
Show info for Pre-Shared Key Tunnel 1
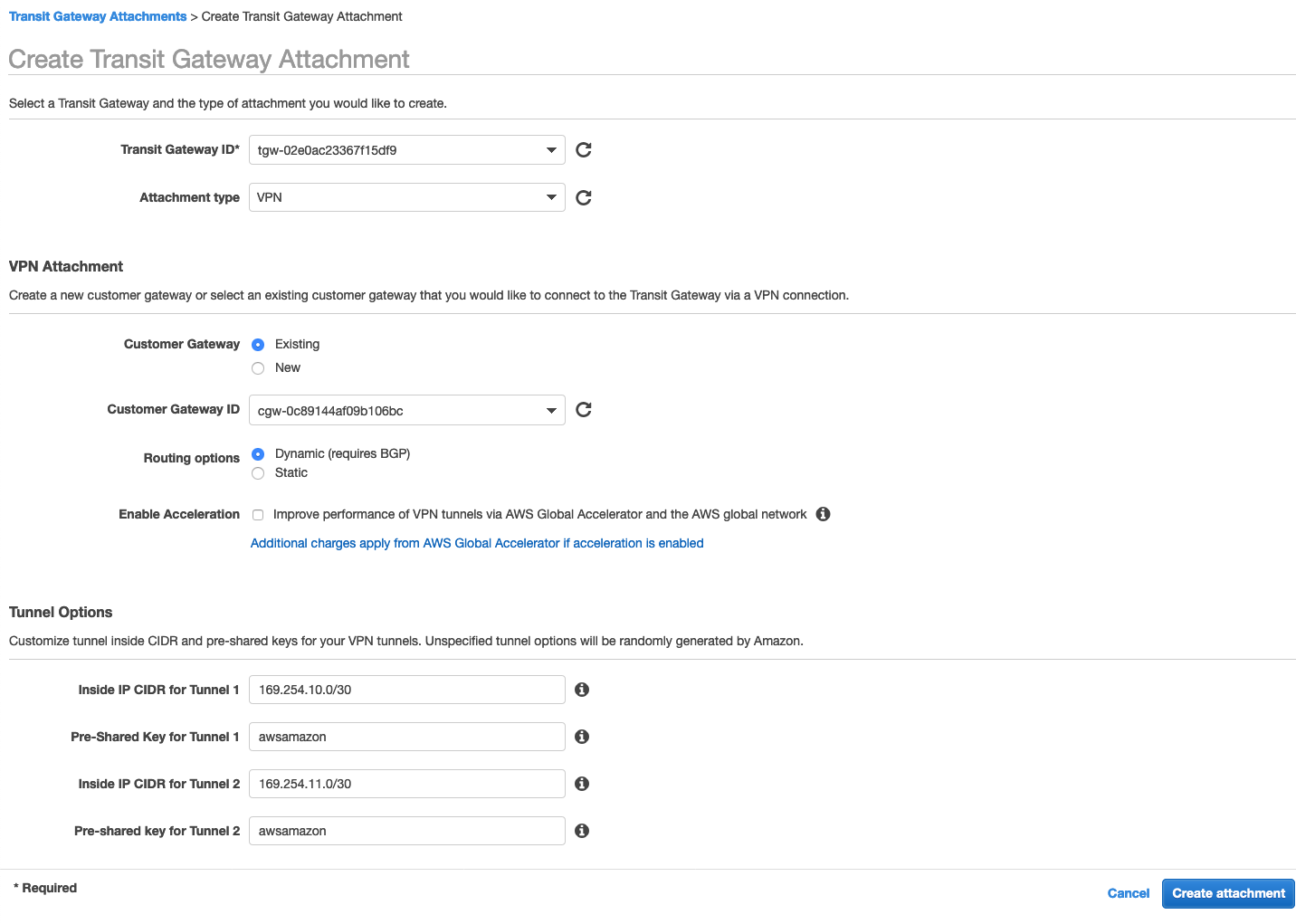tap(582, 737)
